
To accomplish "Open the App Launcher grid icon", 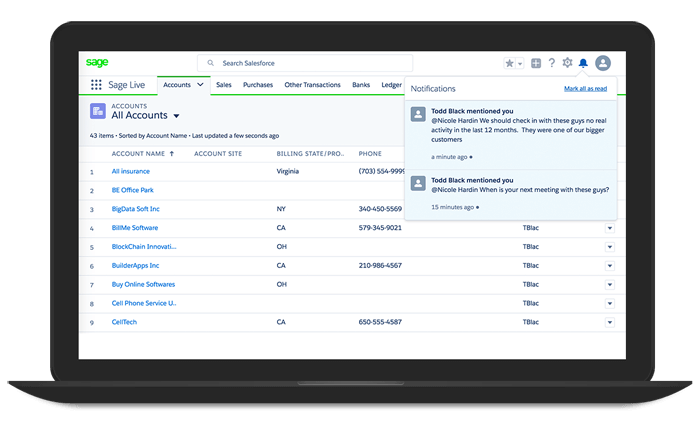I will pos(96,85).
